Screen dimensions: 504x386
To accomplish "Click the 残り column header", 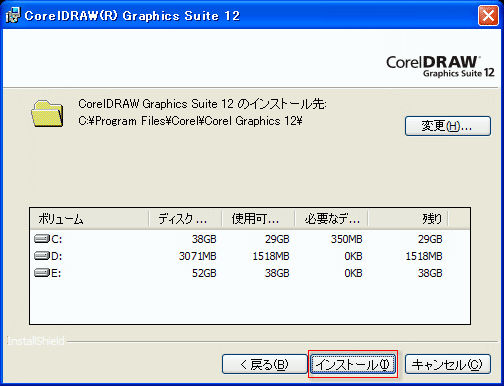I will (408, 219).
